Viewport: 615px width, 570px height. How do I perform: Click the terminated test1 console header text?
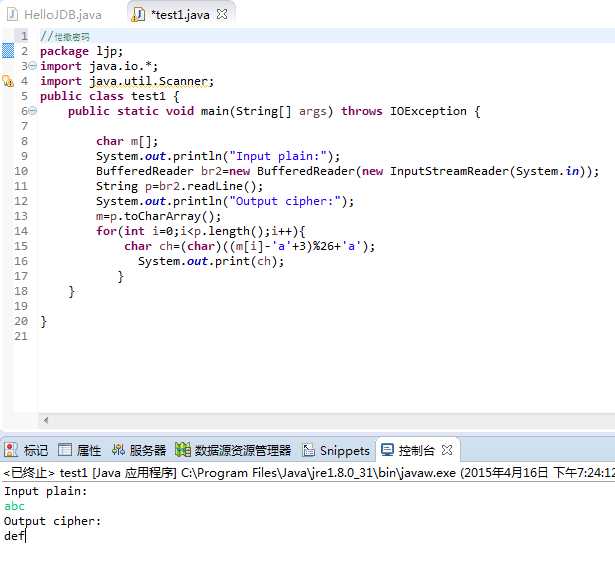pos(309,473)
